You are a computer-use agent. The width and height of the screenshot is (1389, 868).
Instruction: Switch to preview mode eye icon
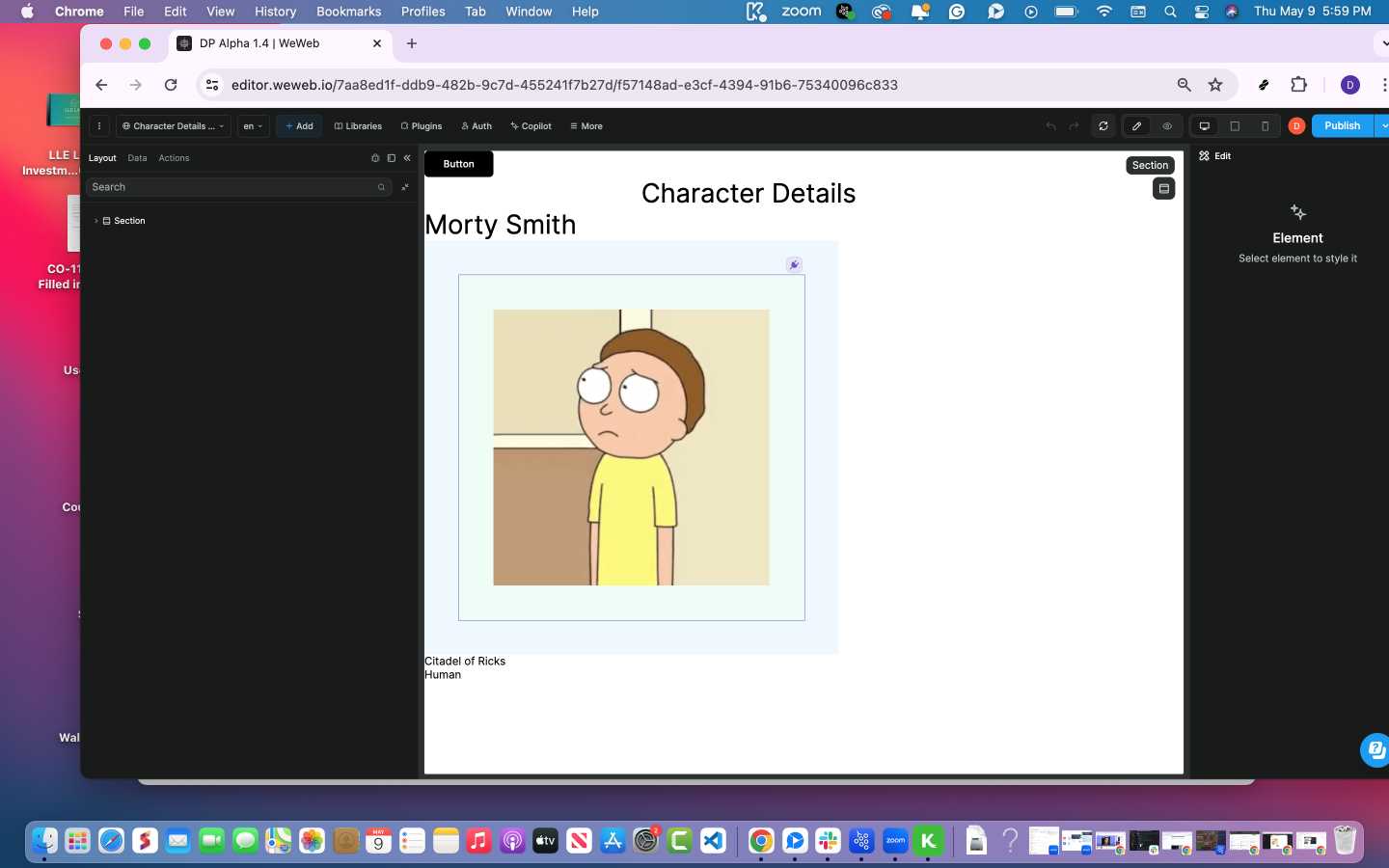[x=1167, y=126]
